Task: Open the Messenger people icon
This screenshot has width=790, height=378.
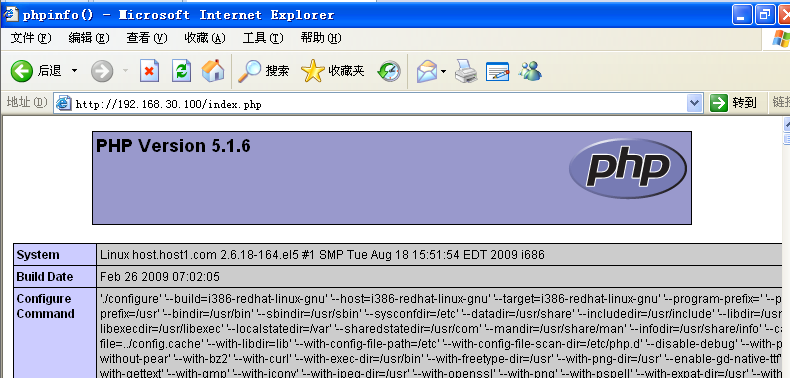Action: pyautogui.click(x=530, y=71)
